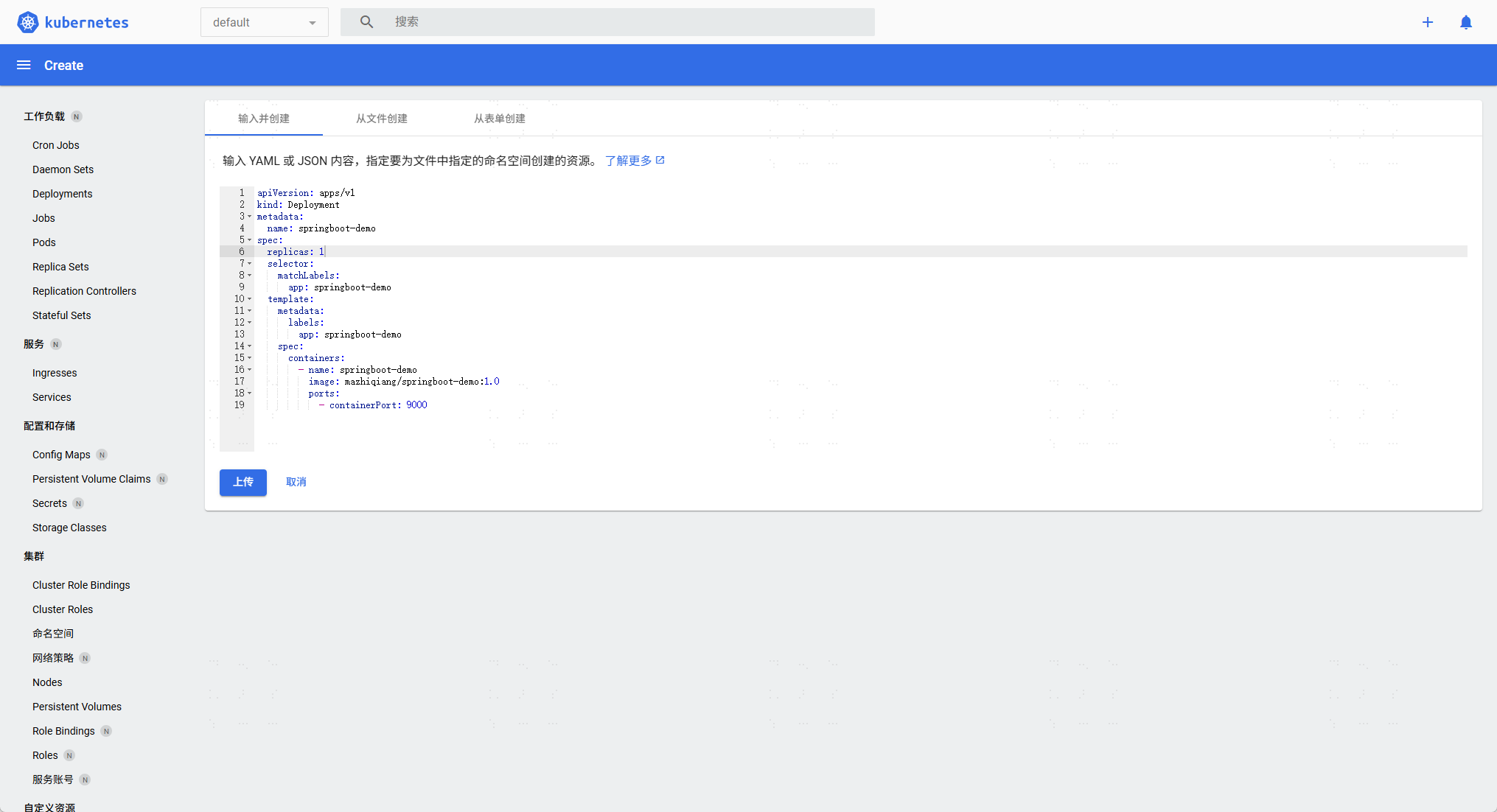The width and height of the screenshot is (1497, 812).
Task: Open Persistent Volume Claims in sidebar
Action: [91, 479]
